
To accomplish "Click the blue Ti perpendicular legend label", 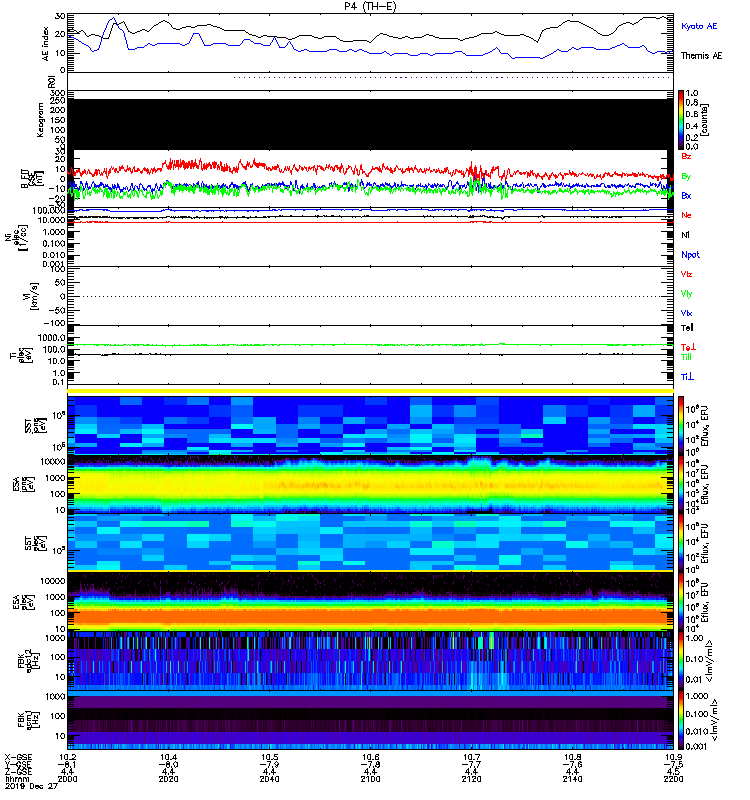I will 687,377.
